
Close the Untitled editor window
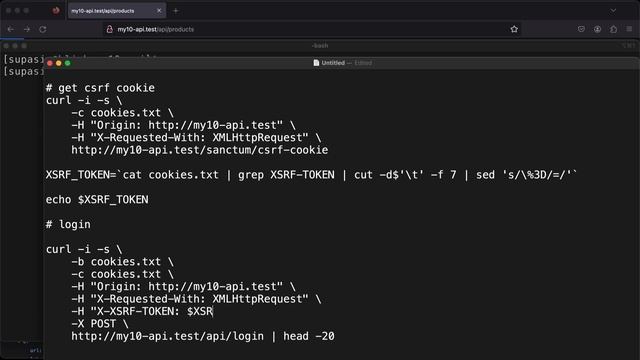coord(50,63)
